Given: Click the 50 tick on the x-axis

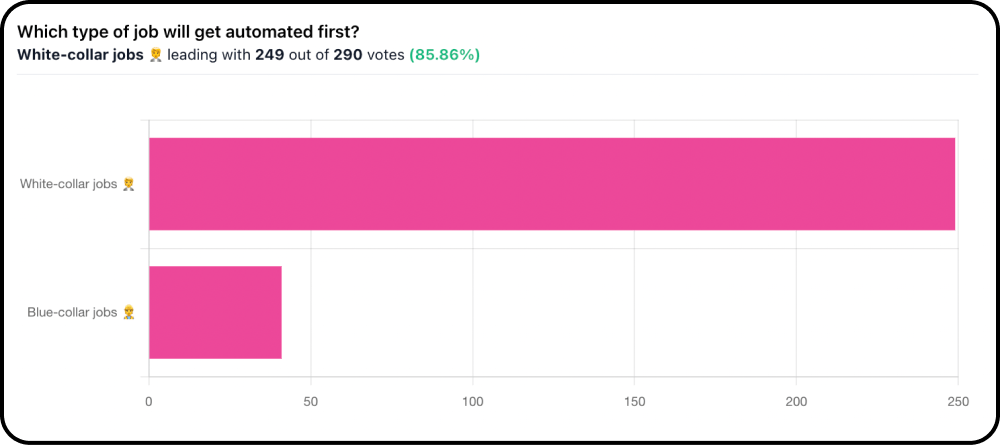Looking at the screenshot, I should click(311, 402).
